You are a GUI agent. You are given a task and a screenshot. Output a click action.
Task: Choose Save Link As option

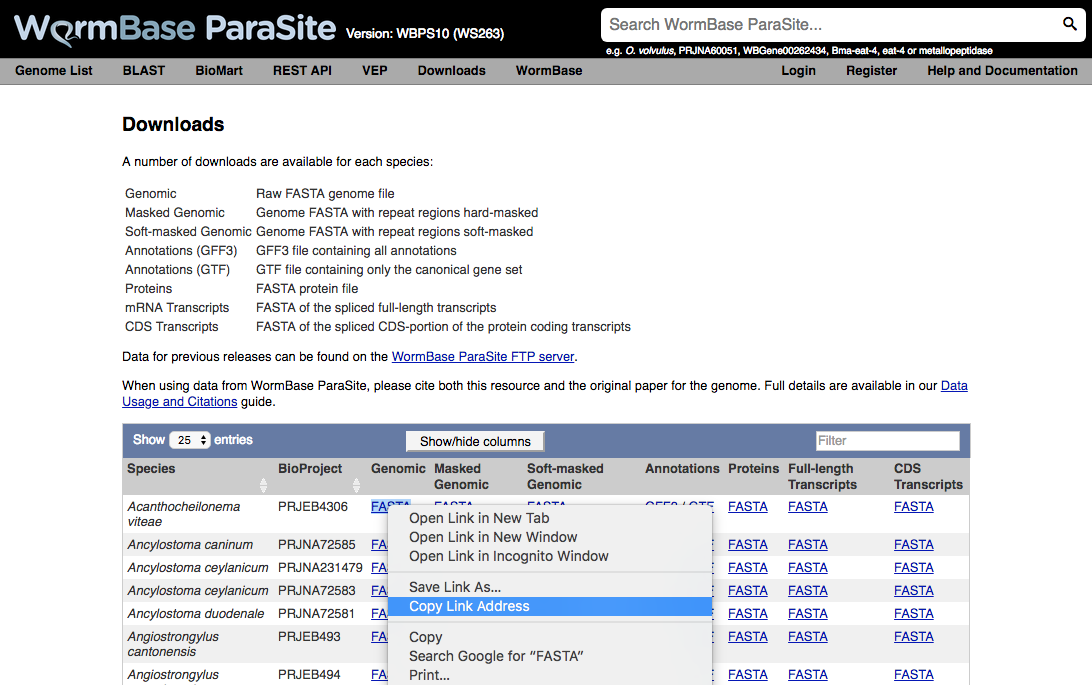(x=452, y=587)
